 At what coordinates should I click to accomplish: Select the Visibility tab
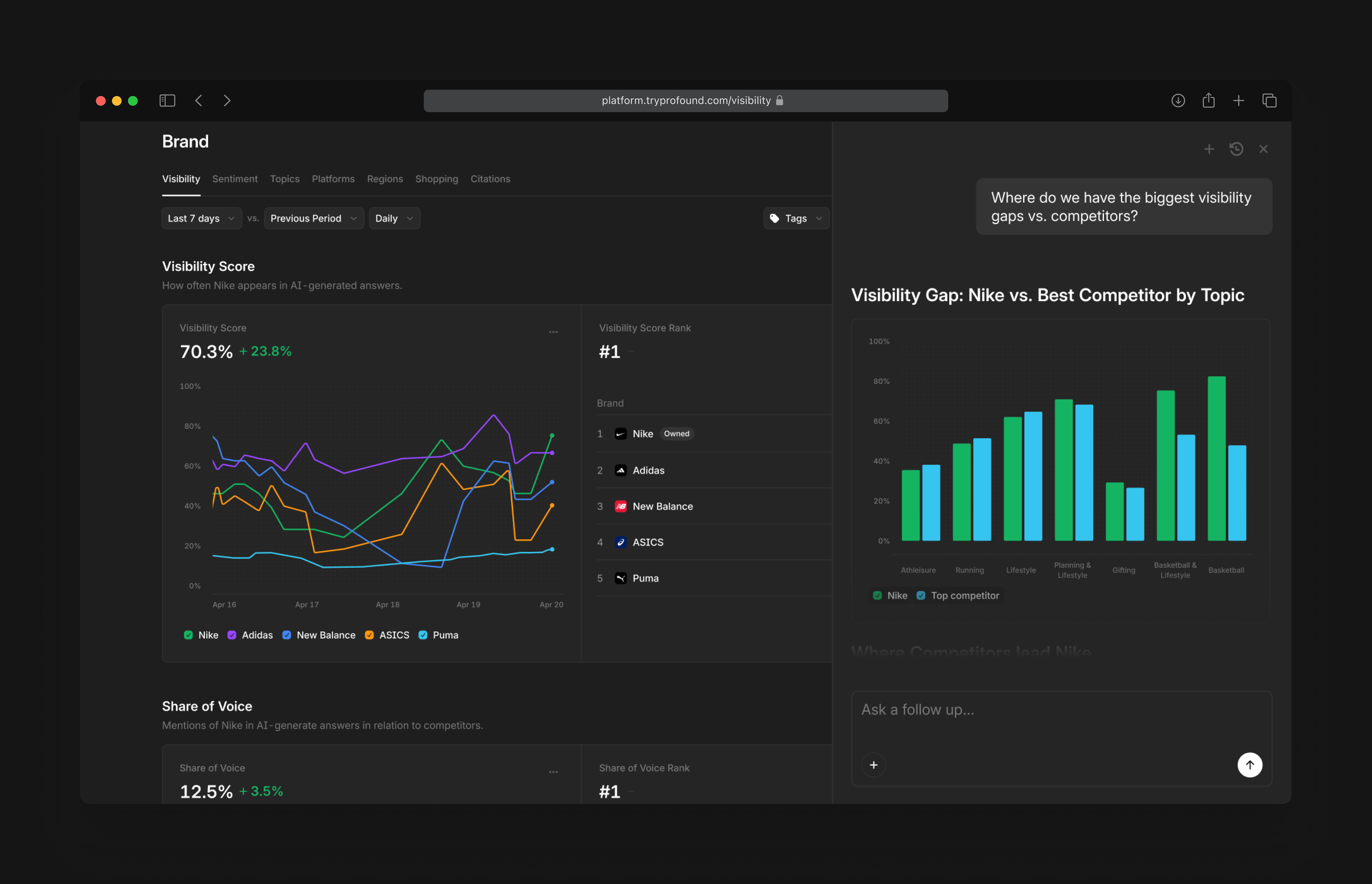[181, 179]
